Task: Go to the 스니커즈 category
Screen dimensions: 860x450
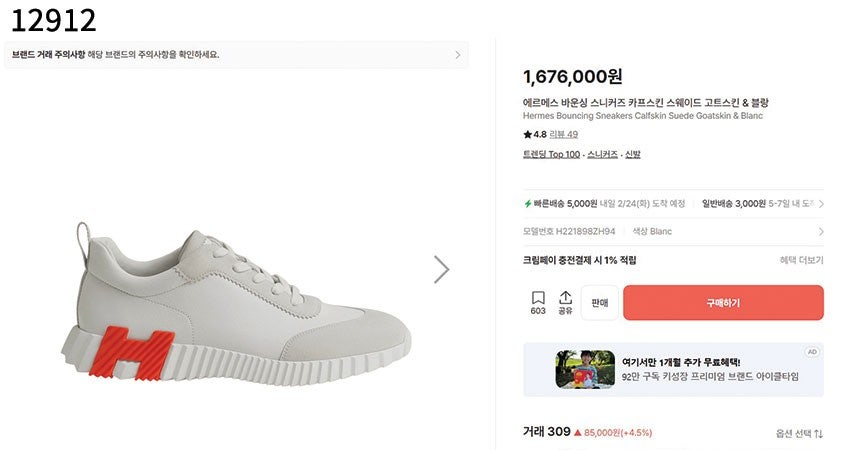Action: coord(602,154)
